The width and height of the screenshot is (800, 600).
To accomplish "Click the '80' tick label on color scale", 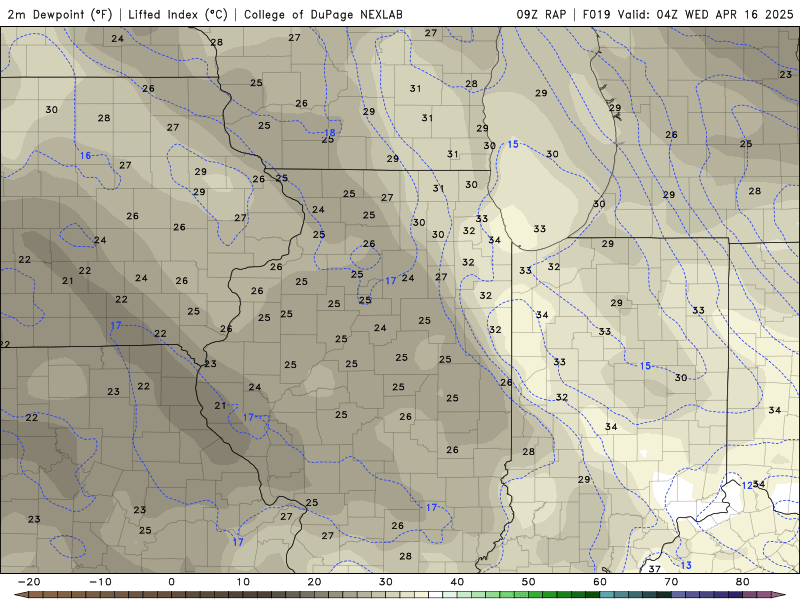I will [743, 582].
